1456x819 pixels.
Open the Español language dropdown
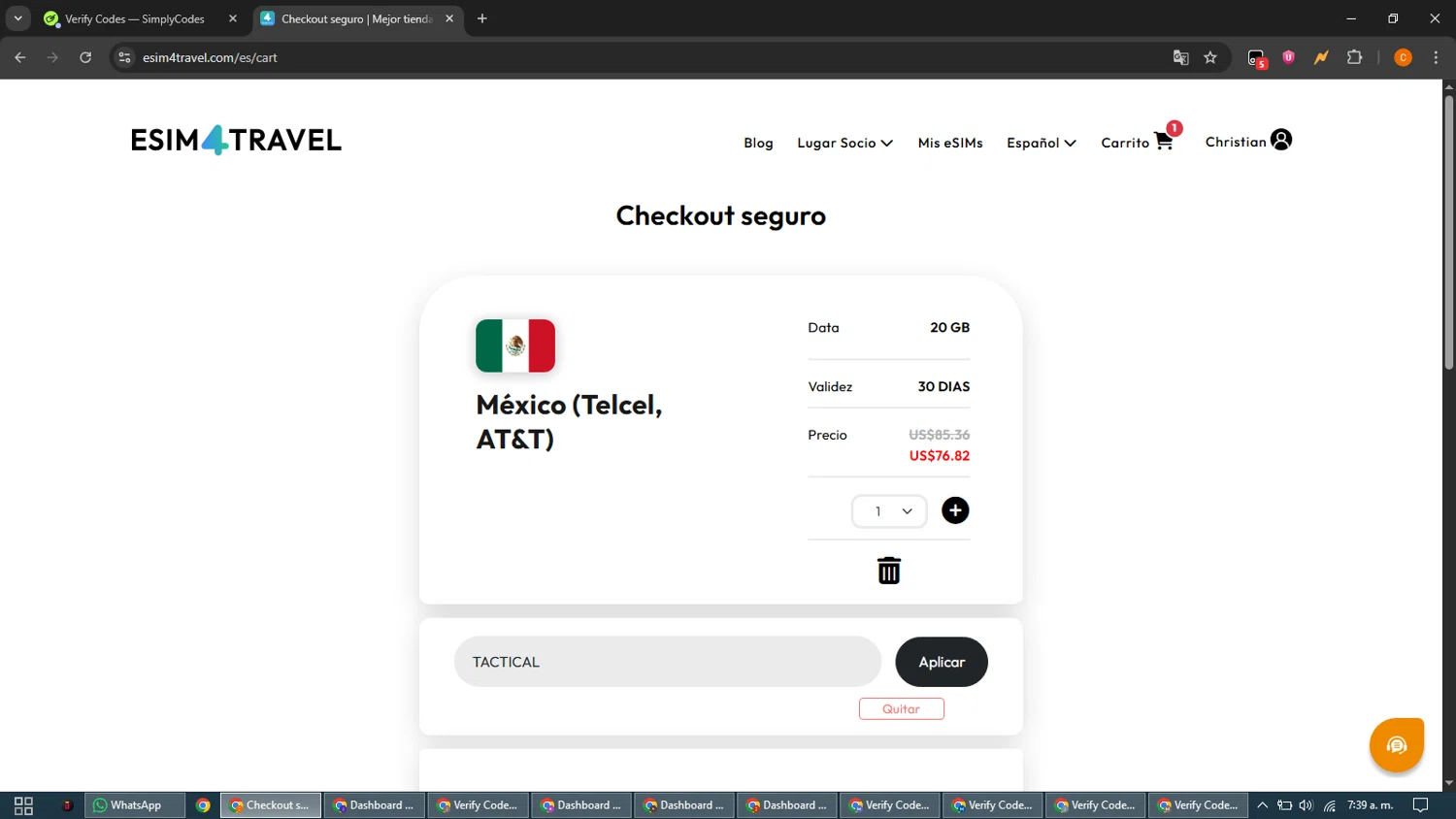point(1041,143)
